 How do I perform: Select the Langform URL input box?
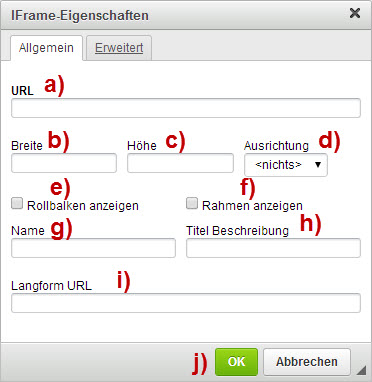click(x=186, y=303)
